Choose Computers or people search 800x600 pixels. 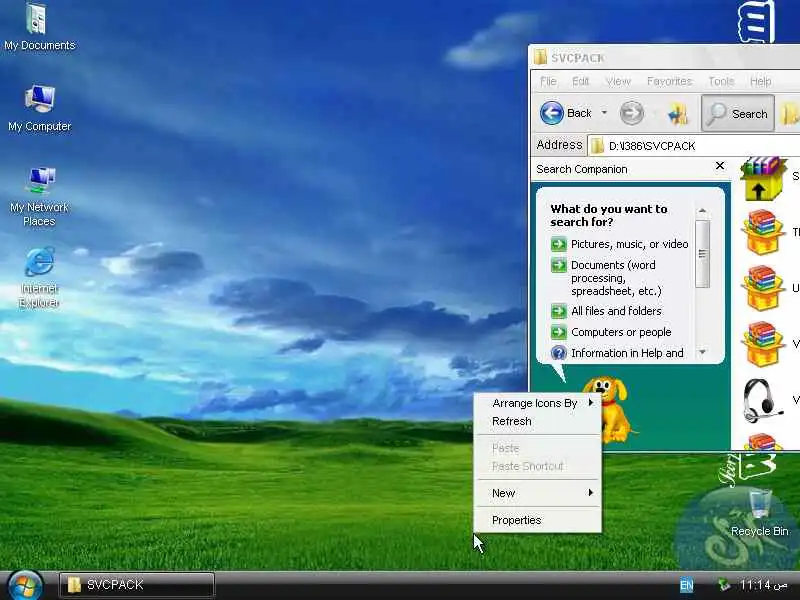click(621, 332)
